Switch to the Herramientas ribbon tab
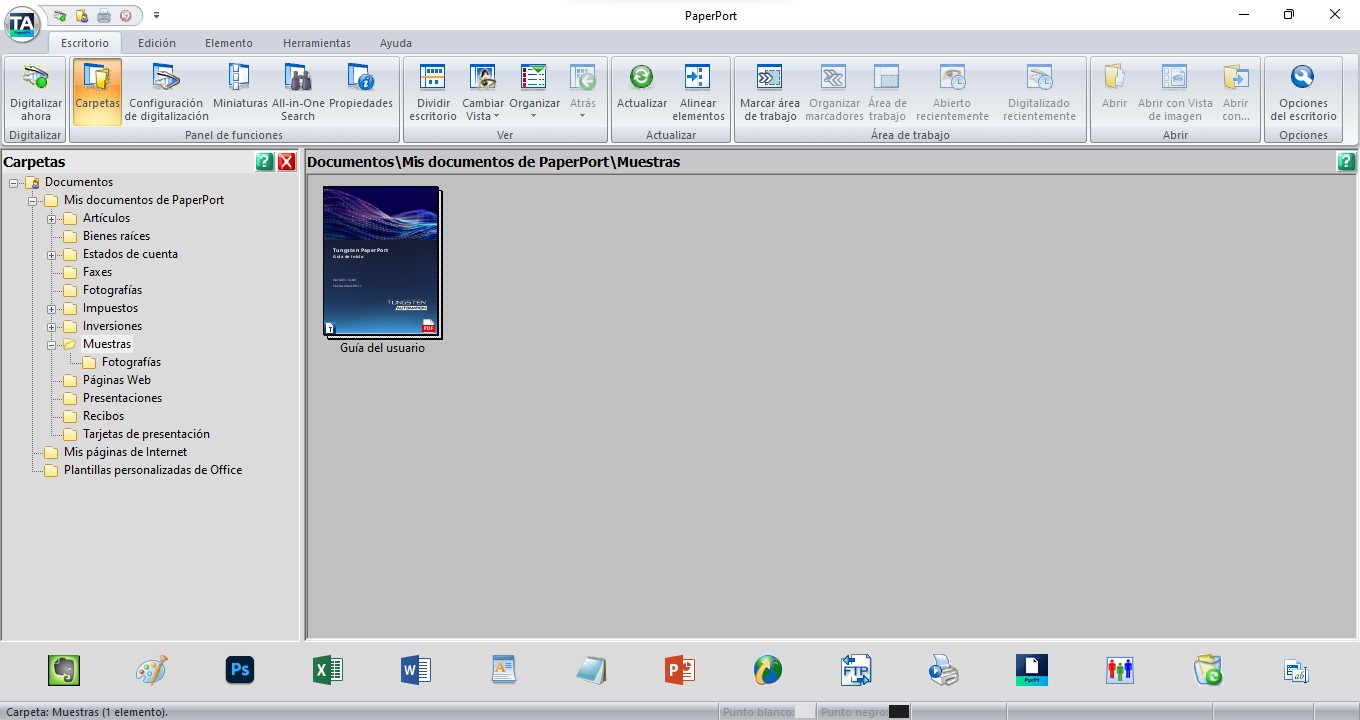Viewport: 1360px width, 720px height. pyautogui.click(x=316, y=43)
